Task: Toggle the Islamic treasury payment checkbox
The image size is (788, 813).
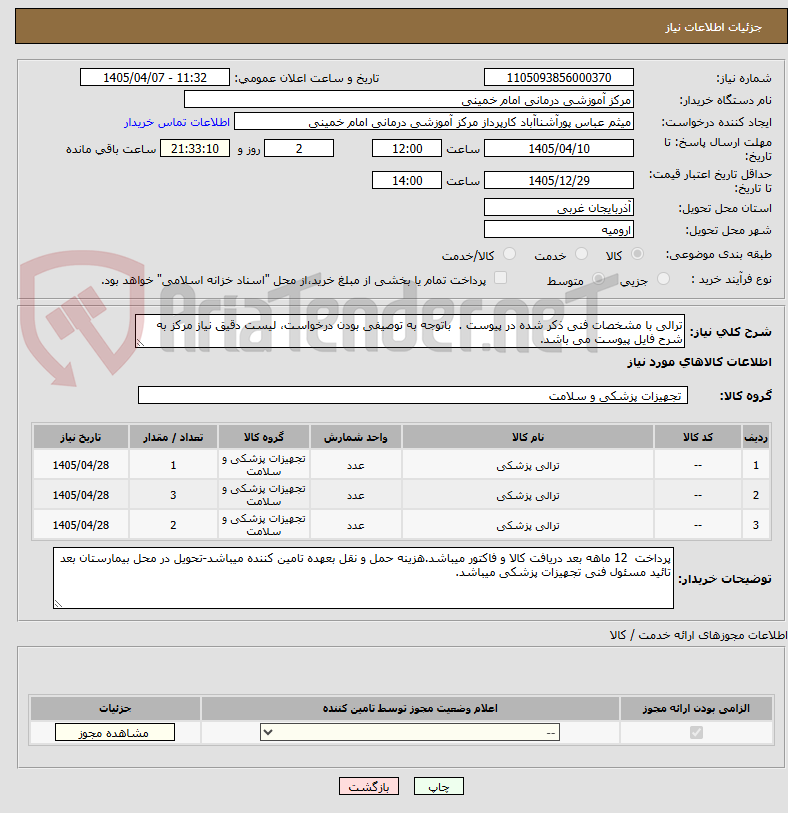Action: 500,278
